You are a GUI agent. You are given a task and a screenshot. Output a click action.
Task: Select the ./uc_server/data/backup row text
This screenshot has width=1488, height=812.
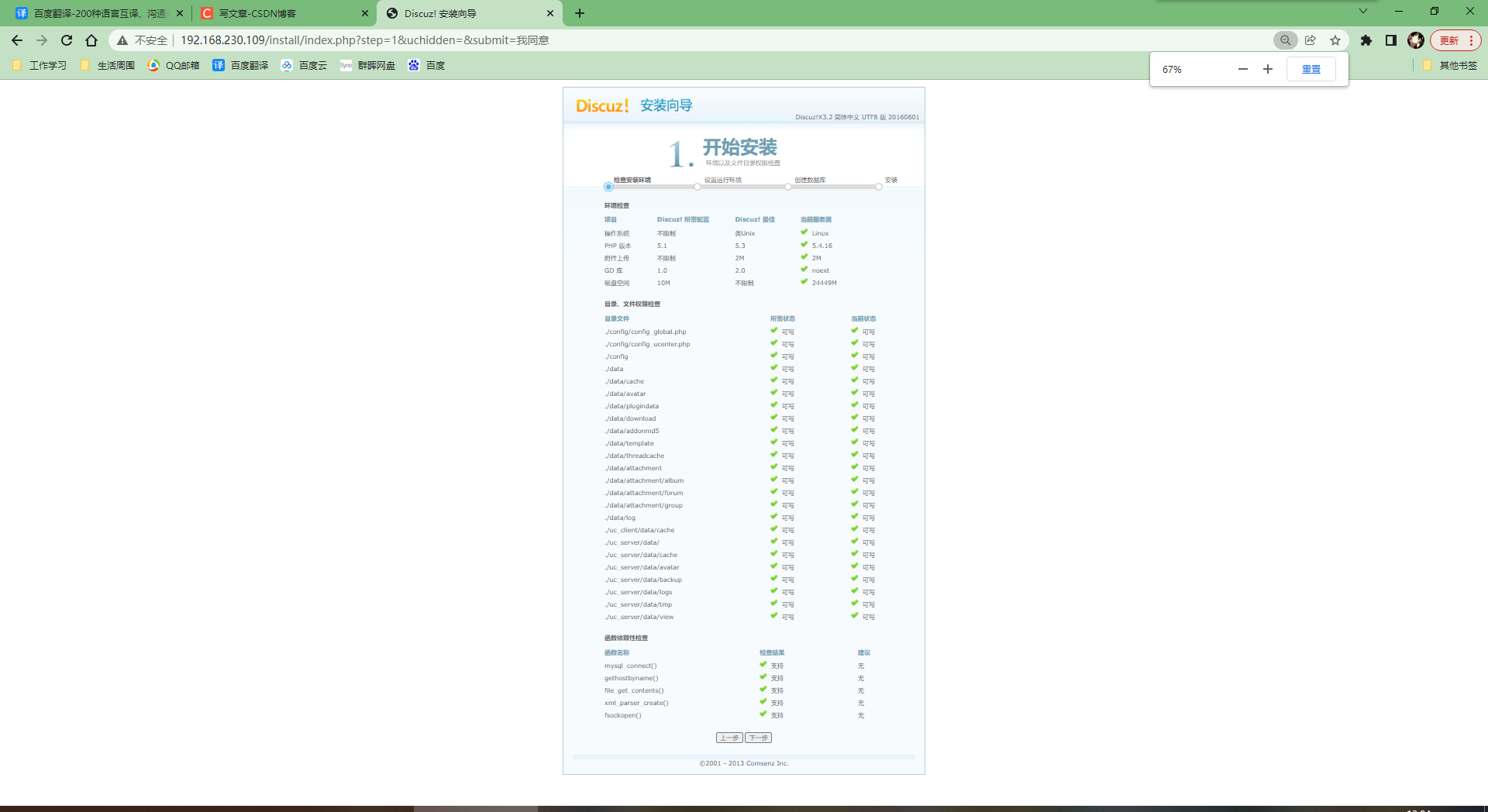[643, 580]
